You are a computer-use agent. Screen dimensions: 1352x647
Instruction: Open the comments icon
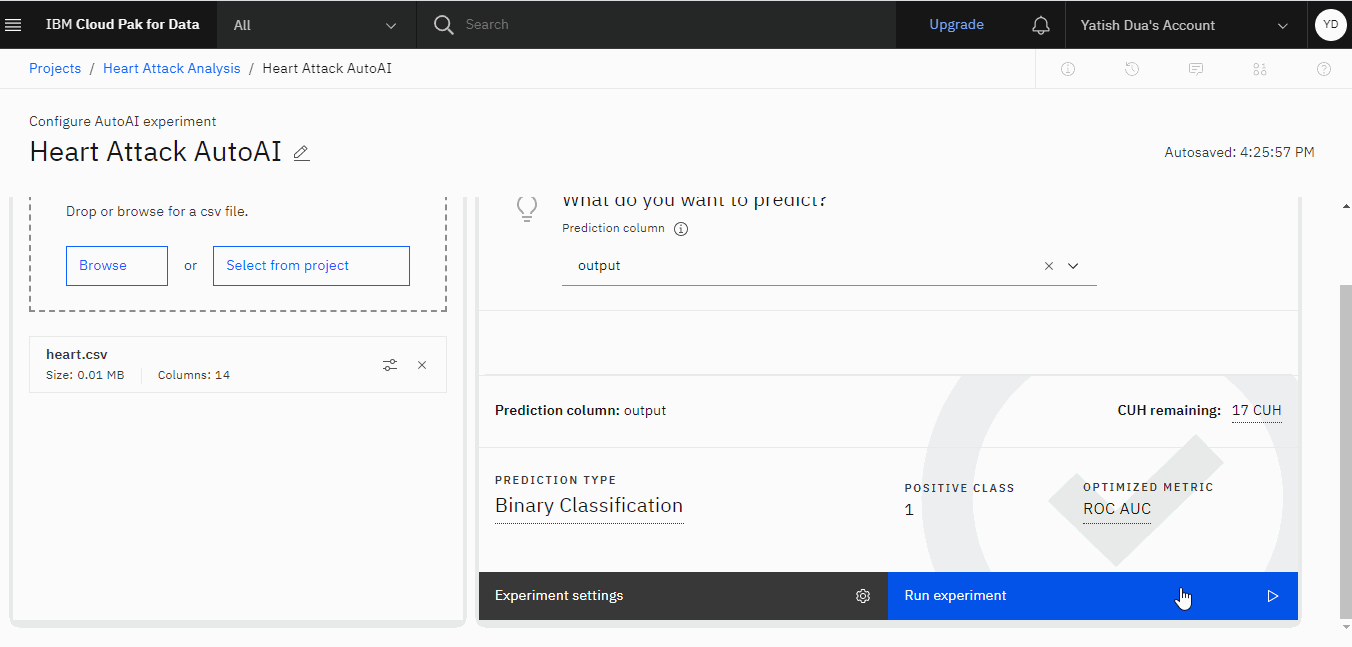(x=1196, y=69)
